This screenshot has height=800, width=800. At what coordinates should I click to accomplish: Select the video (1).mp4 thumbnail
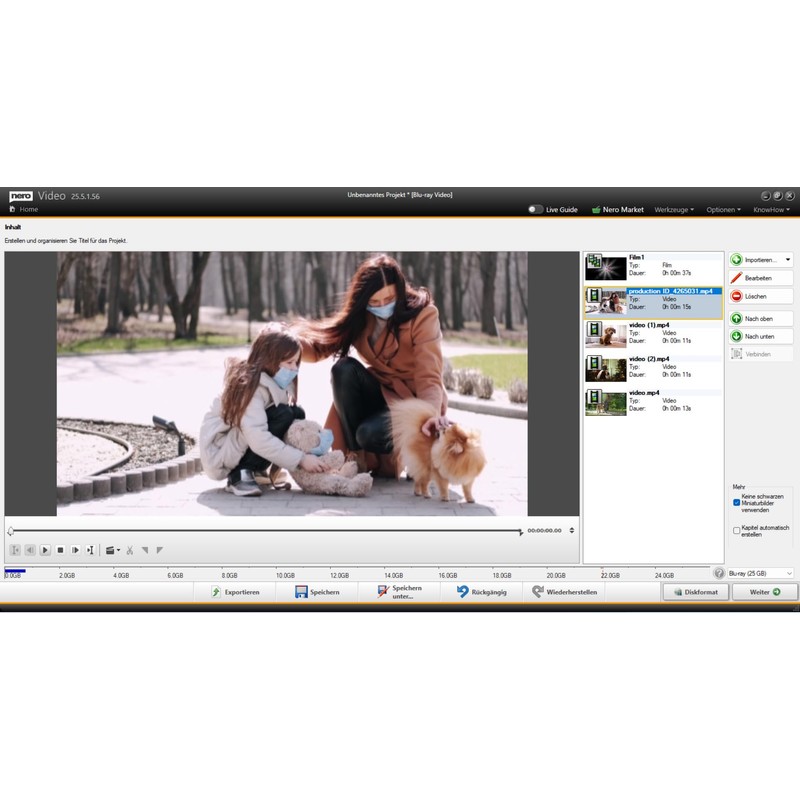click(x=606, y=334)
